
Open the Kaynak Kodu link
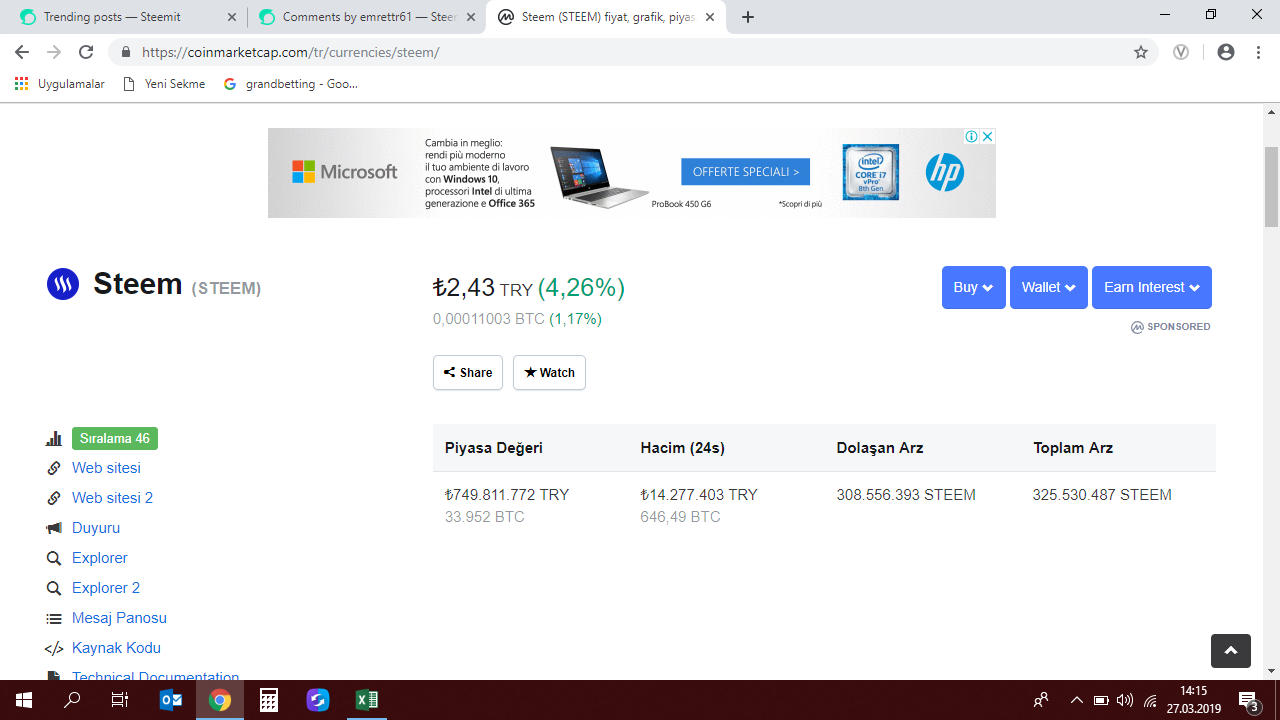[x=116, y=648]
